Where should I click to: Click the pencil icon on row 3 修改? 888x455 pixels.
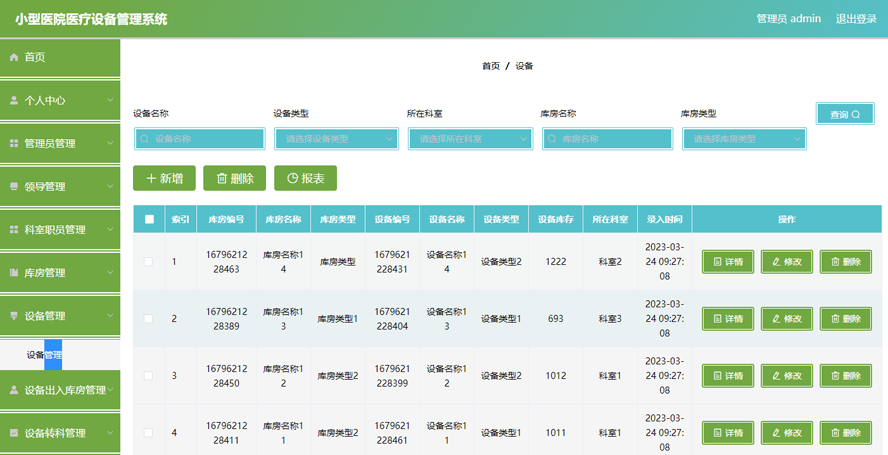776,376
